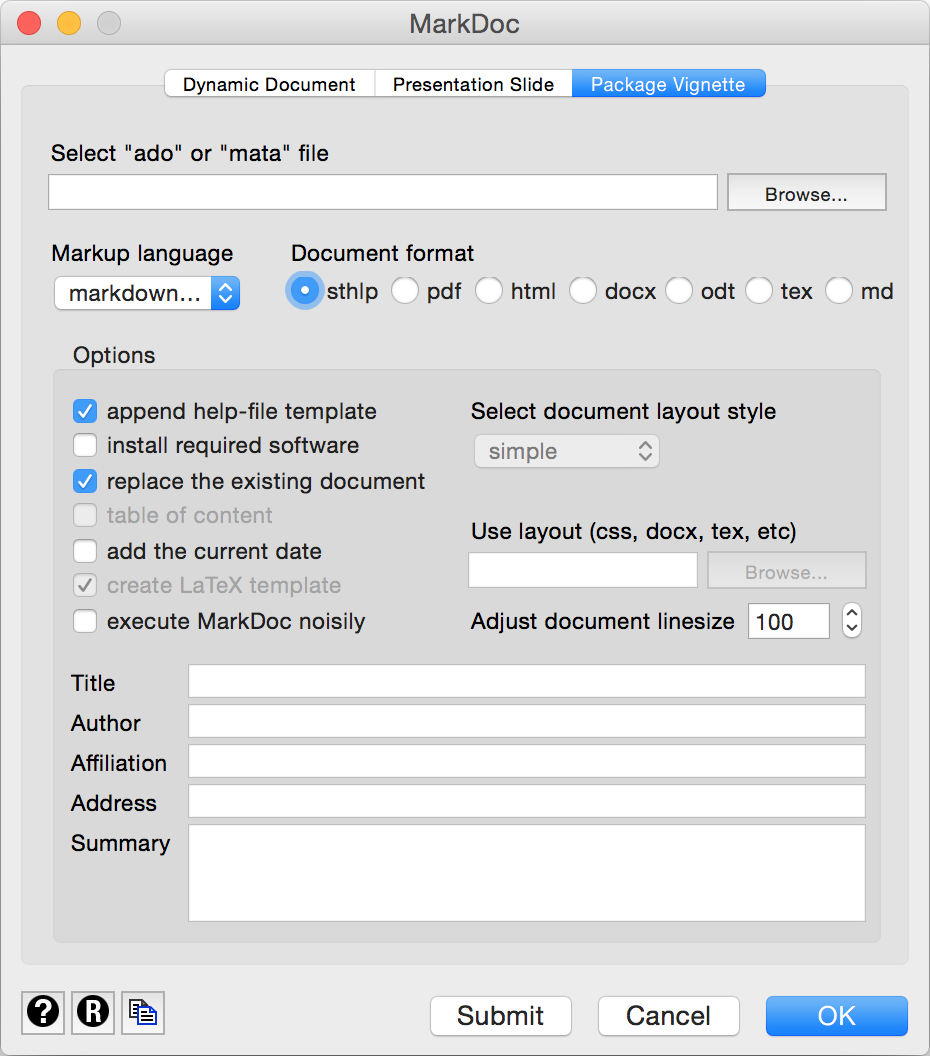
Task: Browse for an ado or mata file
Action: (806, 193)
